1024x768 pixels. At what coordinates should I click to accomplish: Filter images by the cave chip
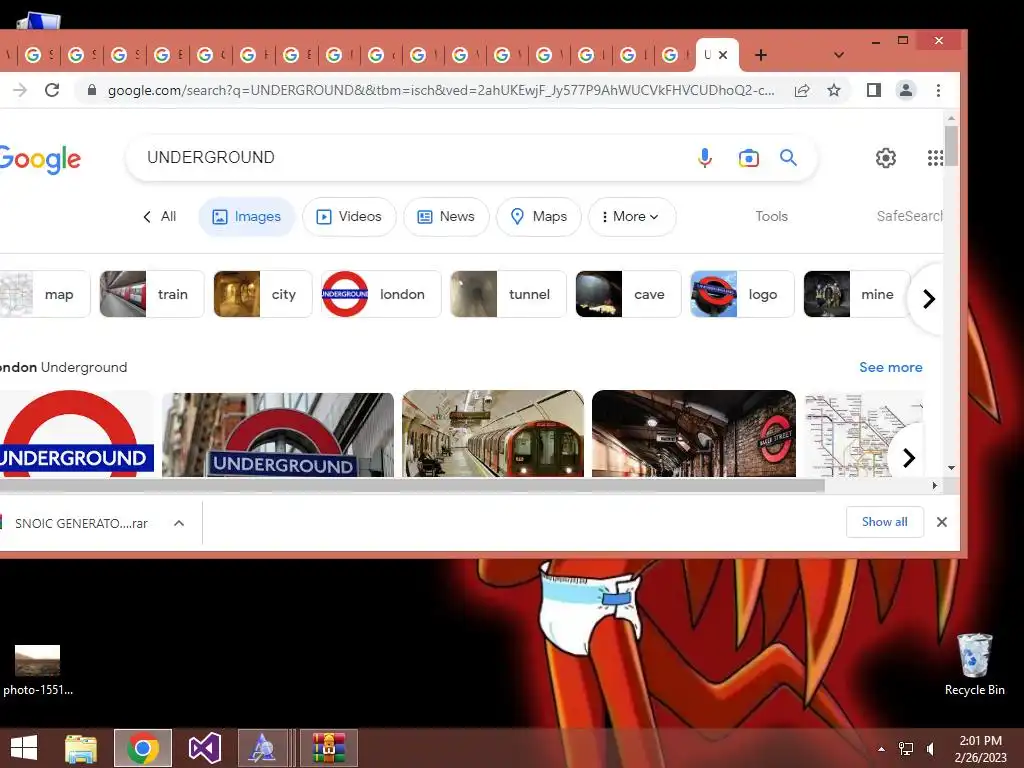click(628, 294)
